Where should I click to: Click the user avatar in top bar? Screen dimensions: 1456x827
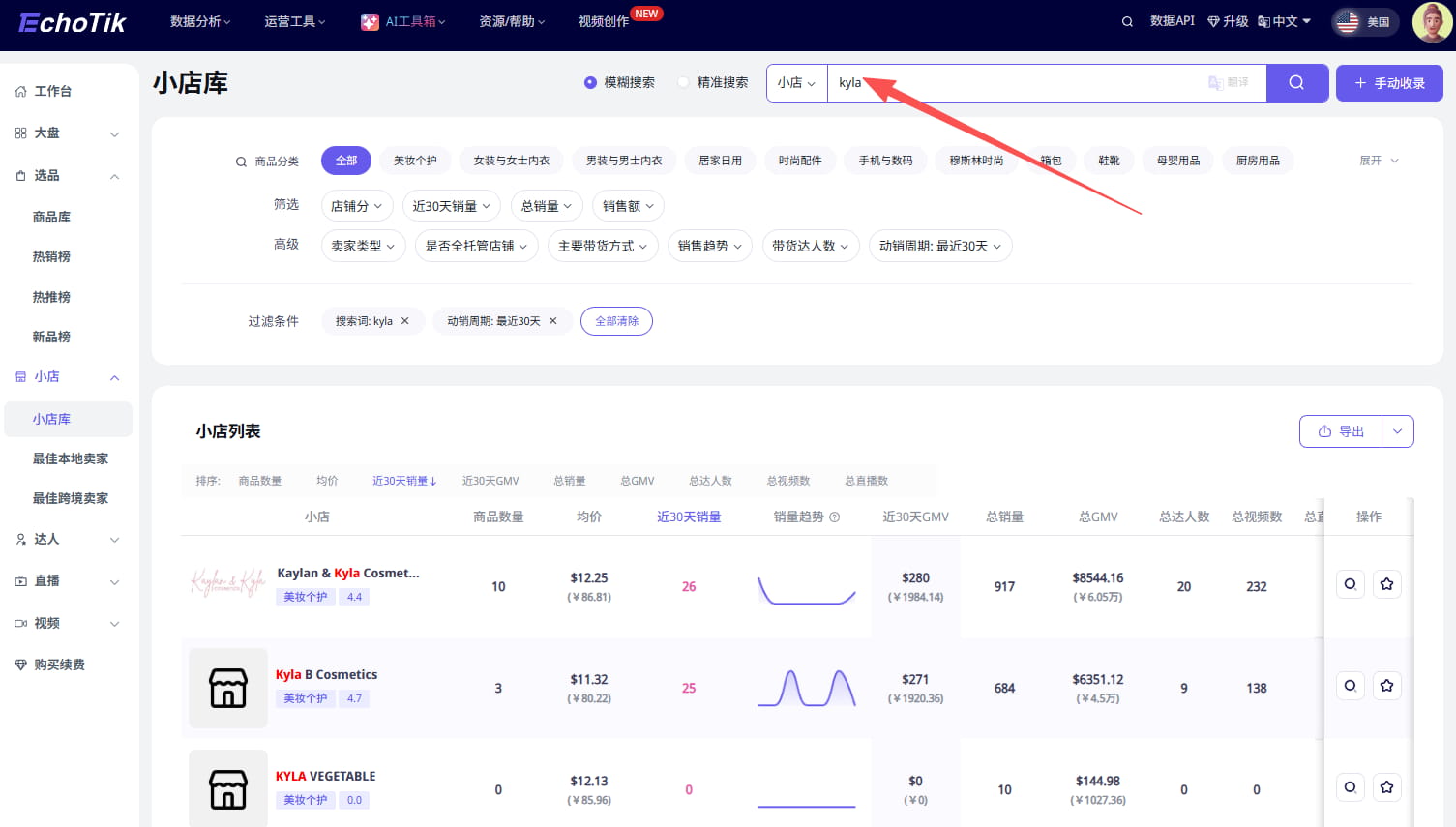(1431, 22)
